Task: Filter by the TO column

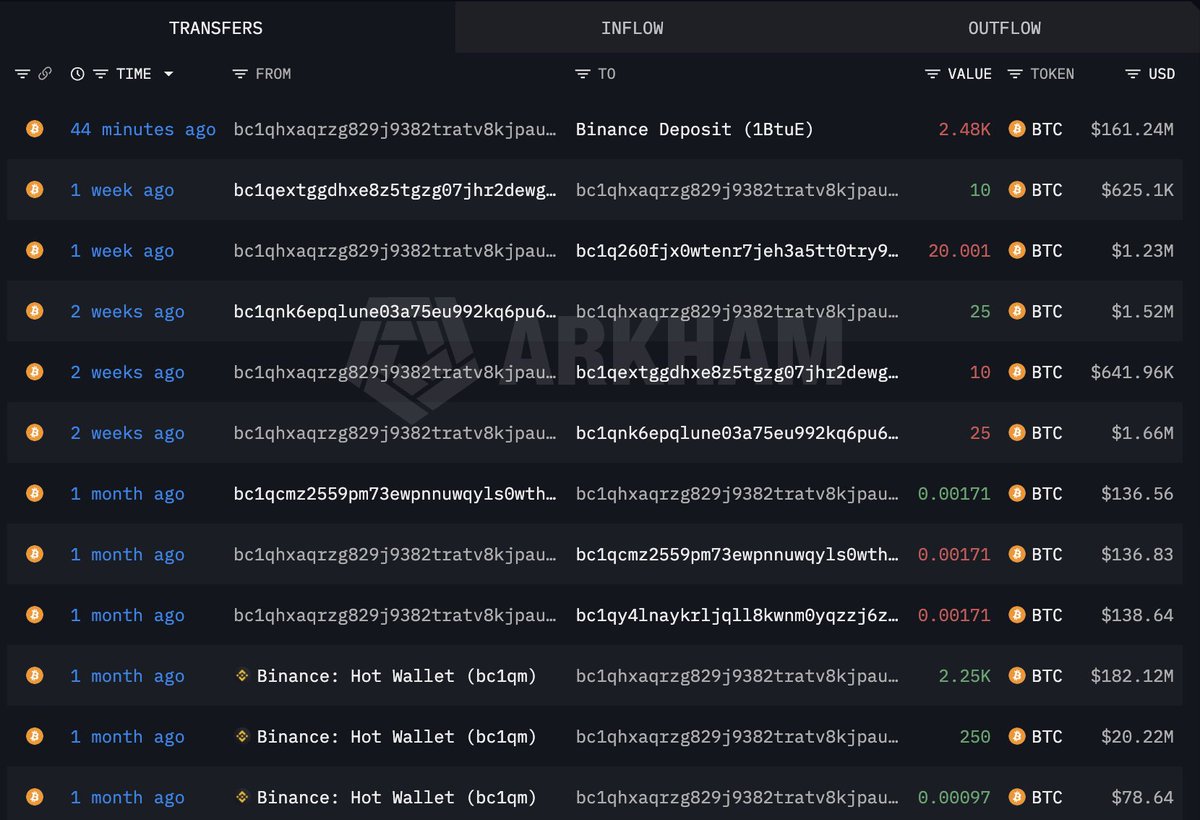Action: coord(583,74)
